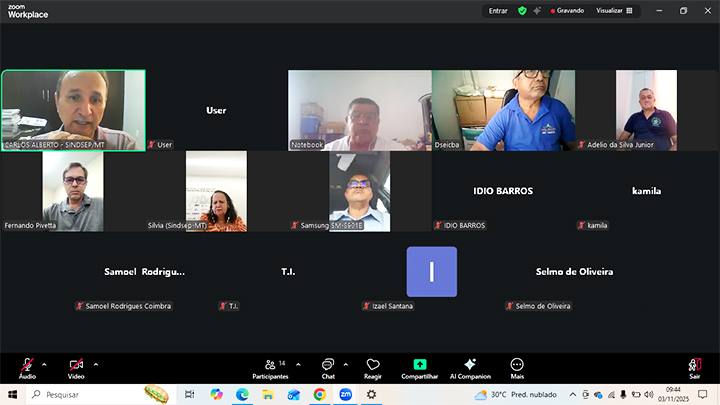Select Izael Santana's purple avatar tile

pos(431,272)
